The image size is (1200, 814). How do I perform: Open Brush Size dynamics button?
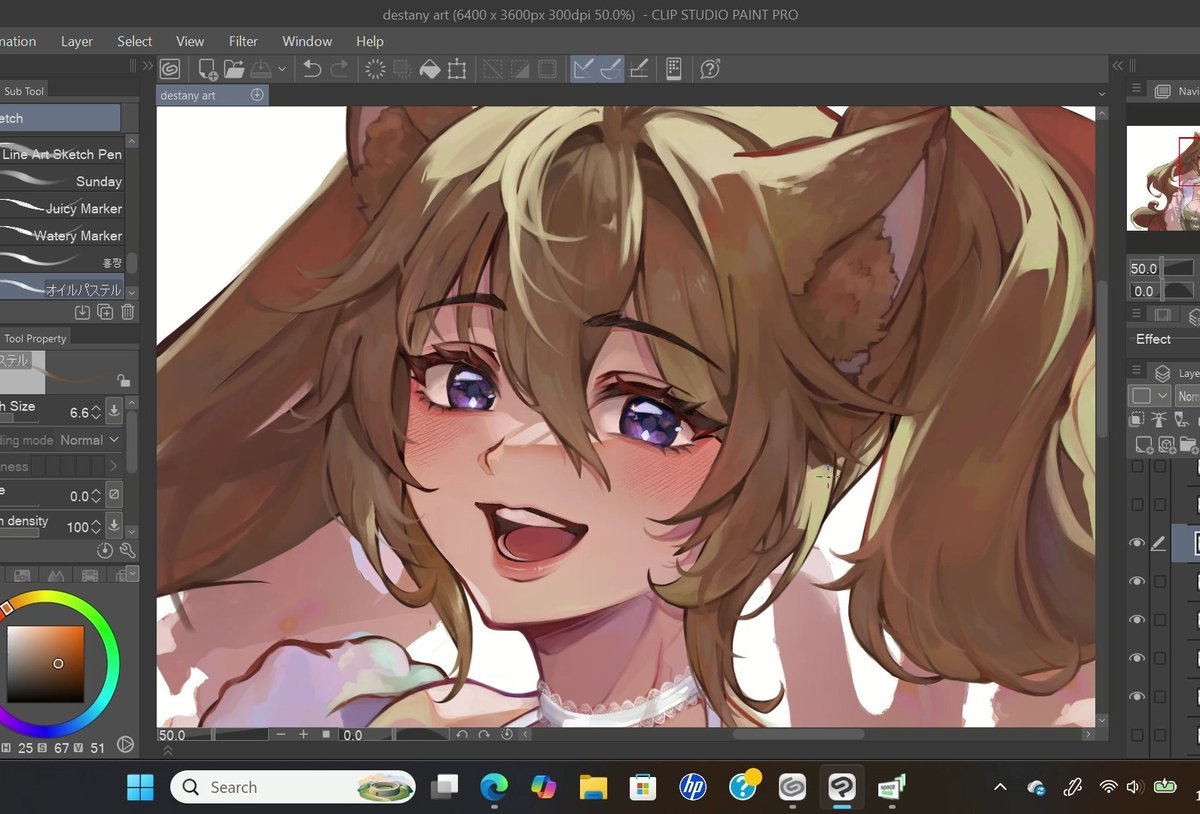[x=114, y=411]
